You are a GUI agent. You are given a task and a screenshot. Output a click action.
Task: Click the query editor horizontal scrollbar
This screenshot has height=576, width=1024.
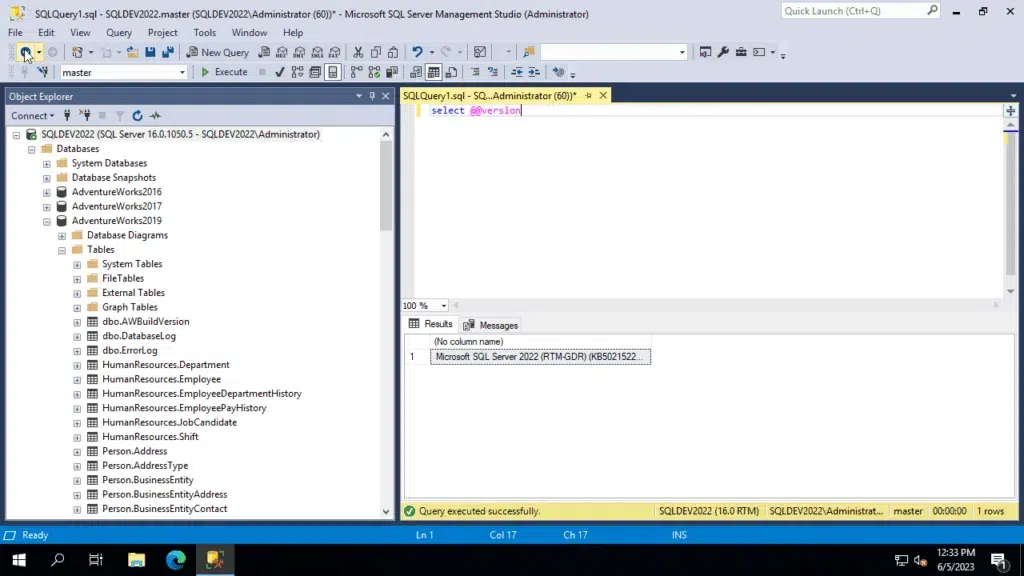tap(726, 305)
